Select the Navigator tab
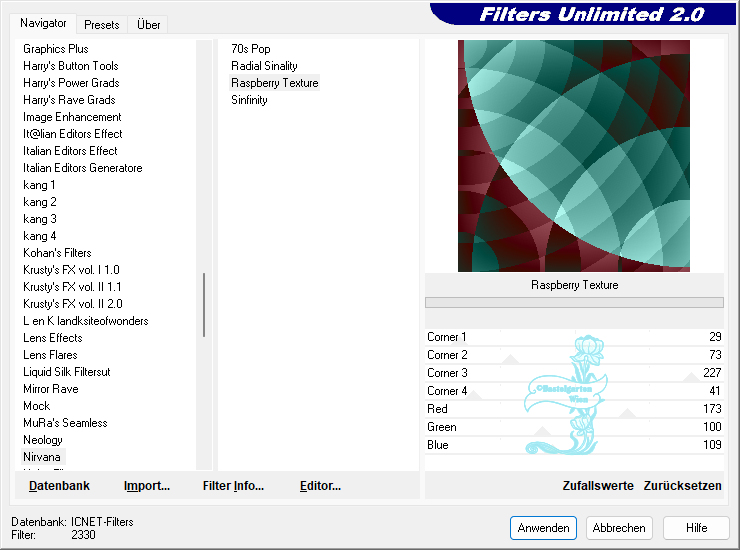This screenshot has height=550, width=740. [44, 23]
